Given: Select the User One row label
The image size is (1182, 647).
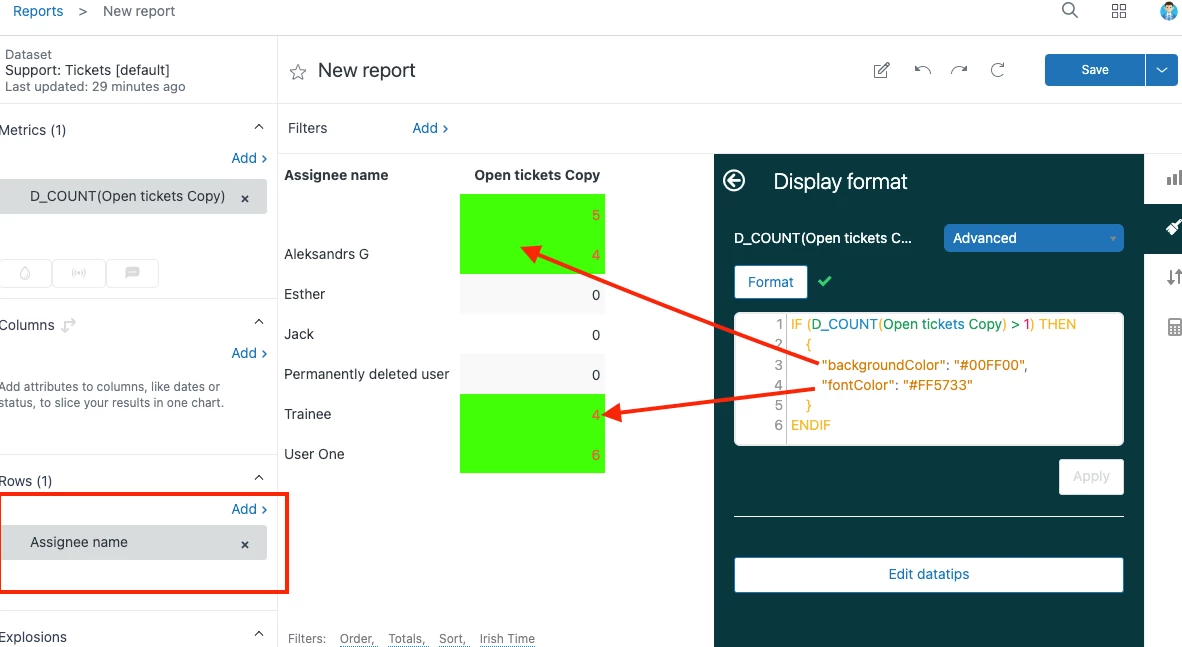Looking at the screenshot, I should [x=314, y=454].
